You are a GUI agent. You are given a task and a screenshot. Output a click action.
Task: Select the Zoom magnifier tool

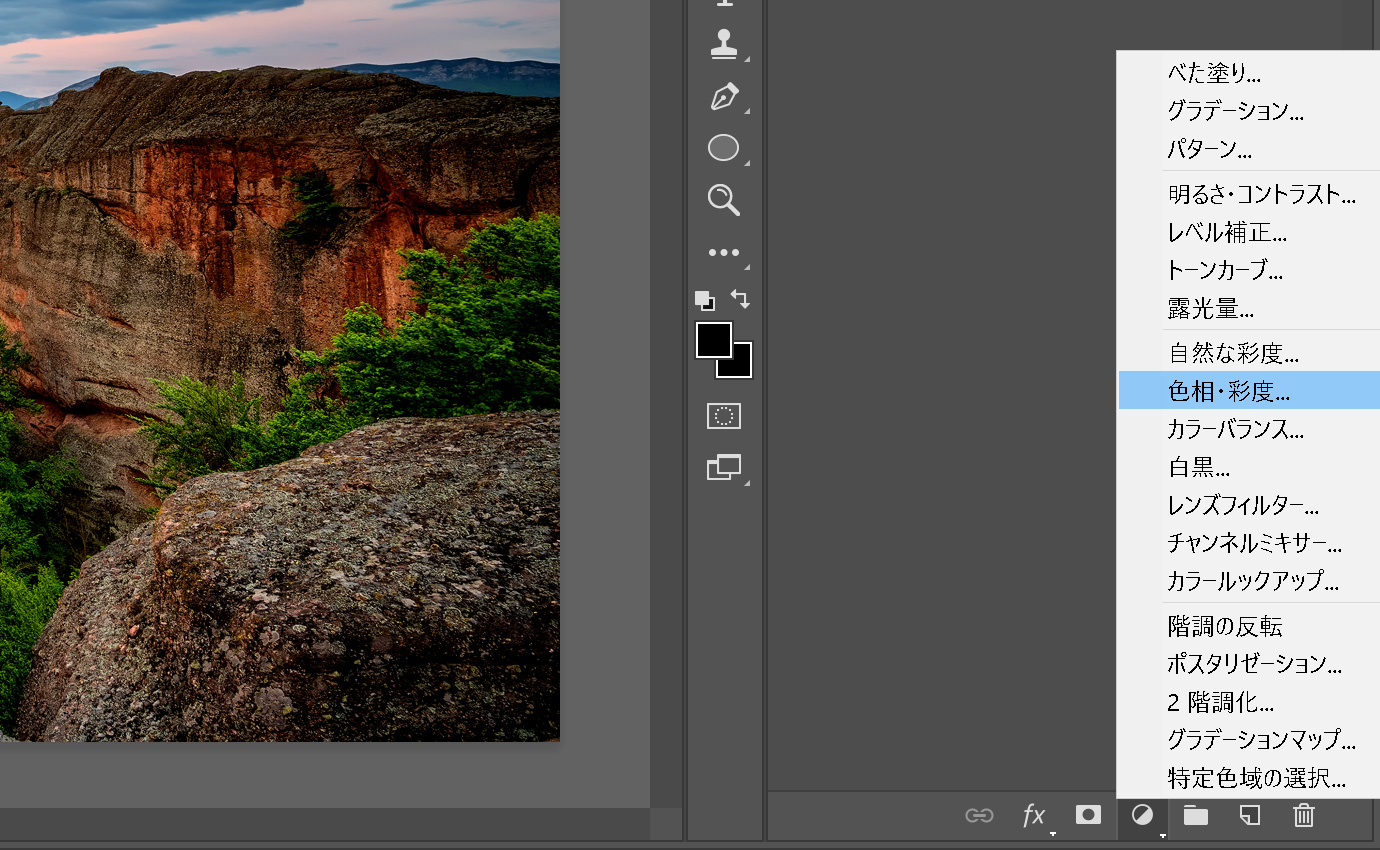pos(723,199)
